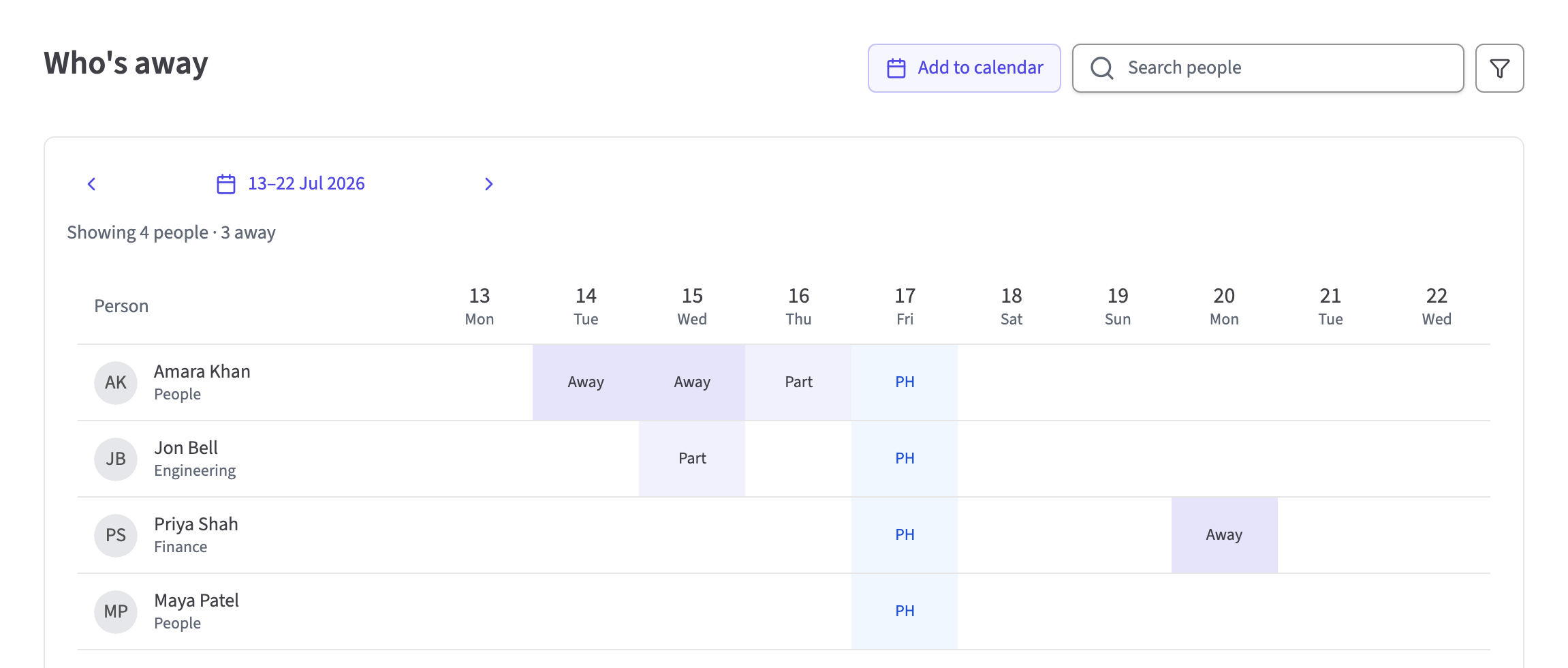Click the 18 Sat column header
This screenshot has width=1568, height=668.
click(x=1012, y=306)
